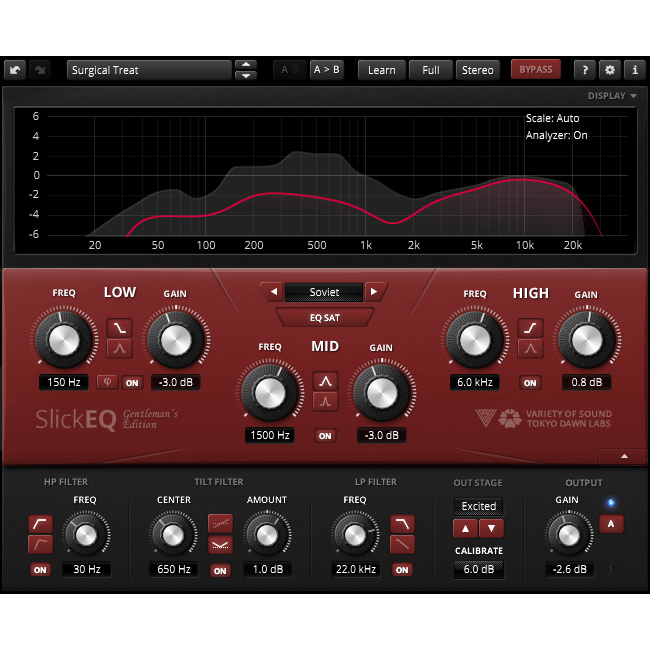
Task: Select next EQ model arrow
Action: coord(374,292)
